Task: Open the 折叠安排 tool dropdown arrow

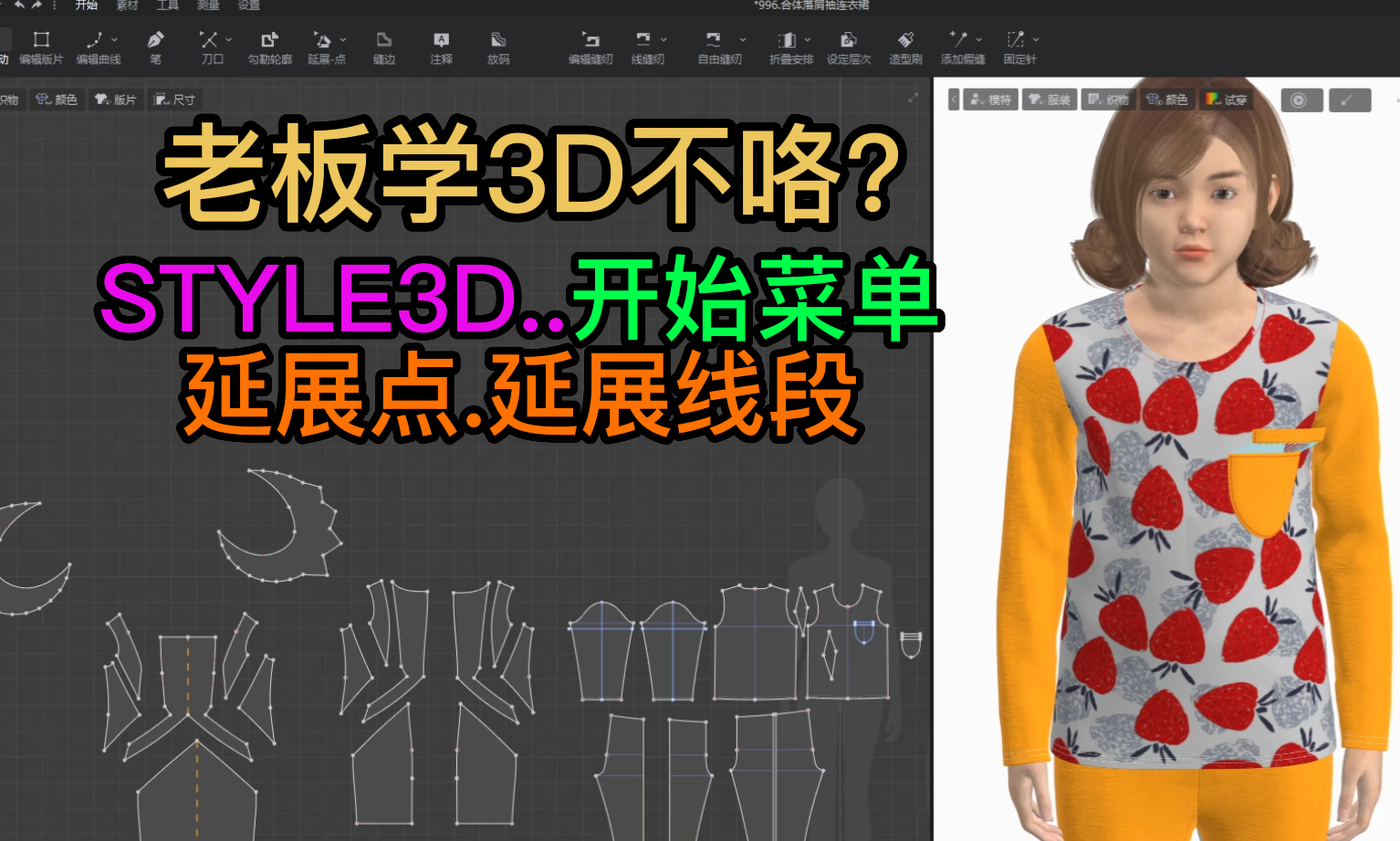Action: pos(808,39)
